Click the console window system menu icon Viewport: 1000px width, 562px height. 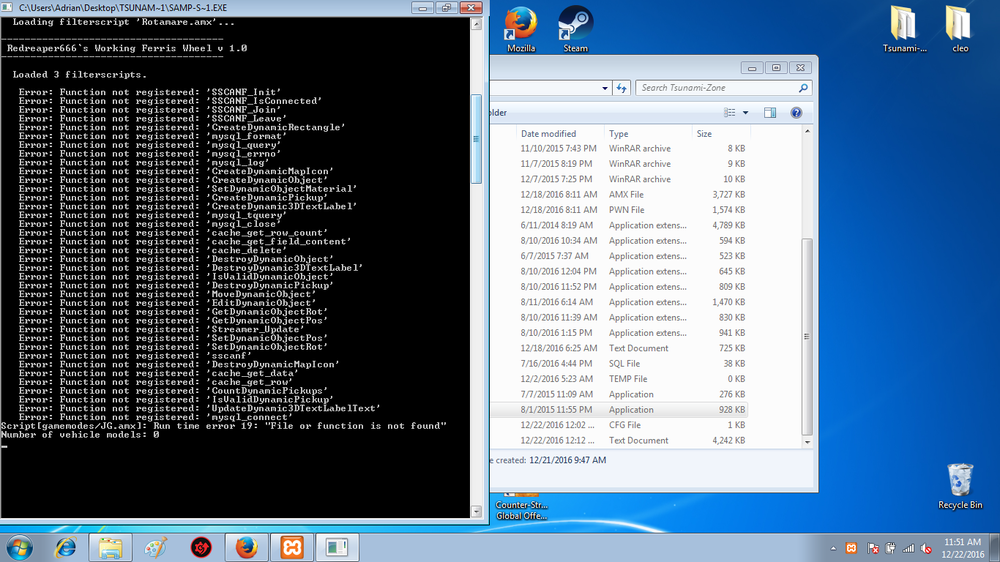coord(7,8)
